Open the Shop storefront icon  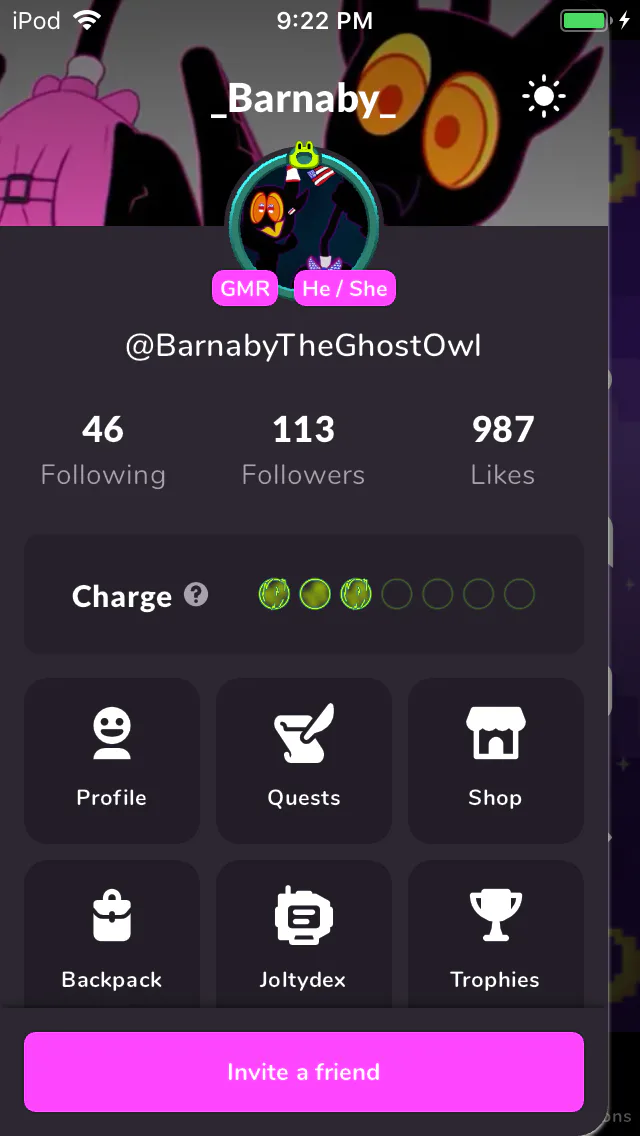[496, 733]
